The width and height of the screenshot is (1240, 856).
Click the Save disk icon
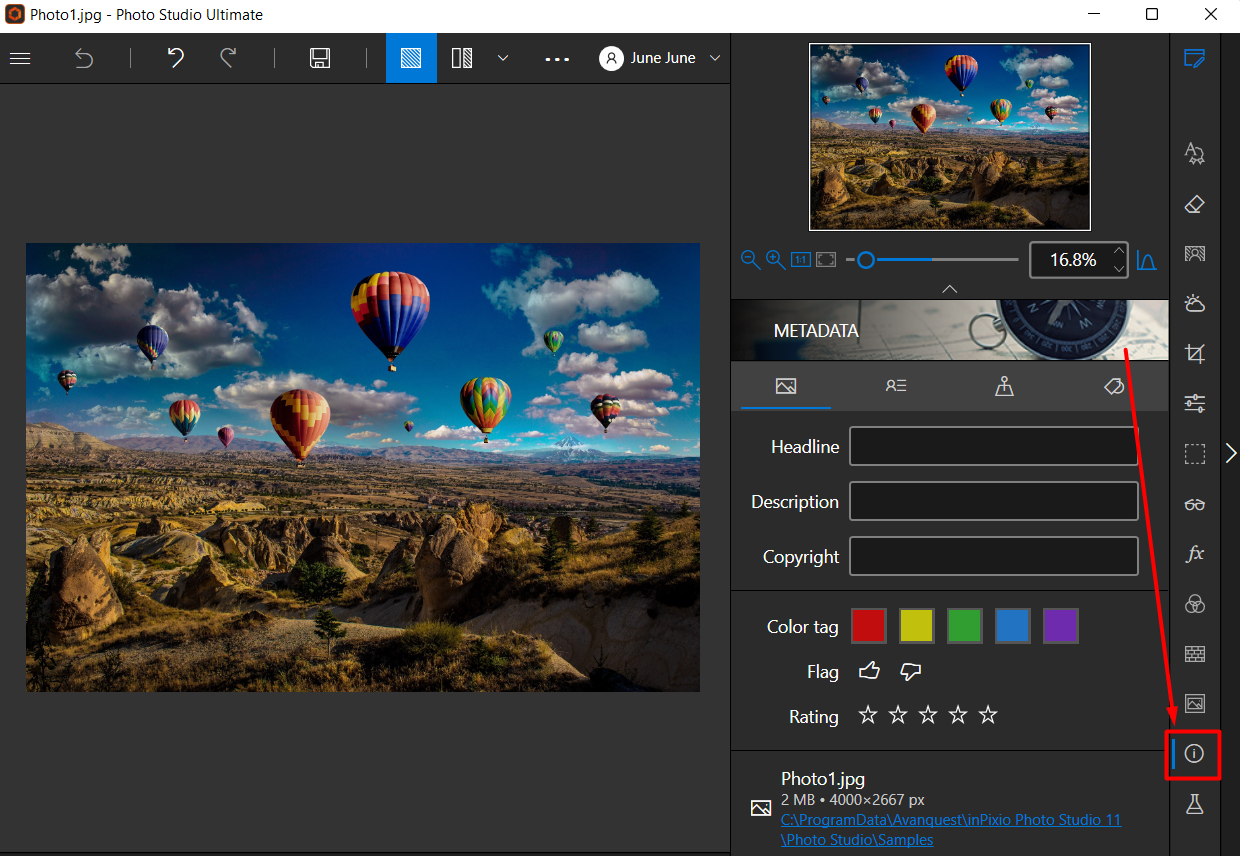click(x=320, y=58)
